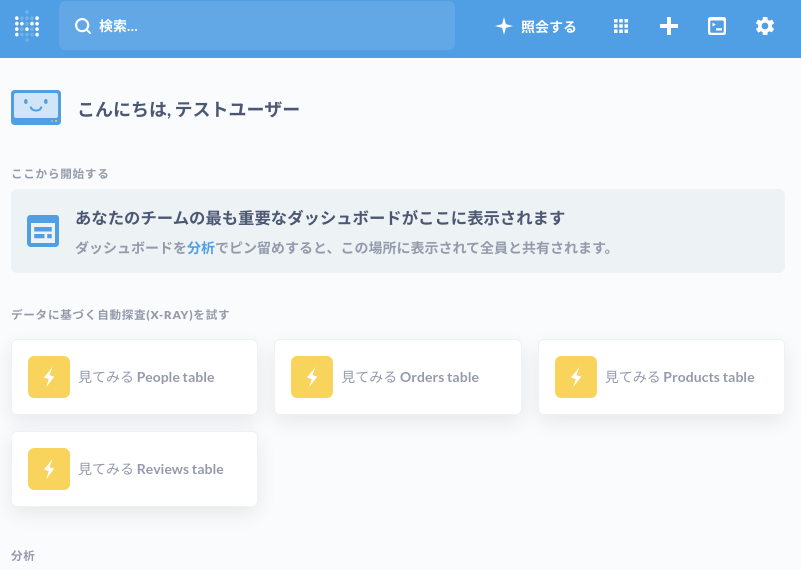Image resolution: width=801 pixels, height=570 pixels.
Task: Click the smiling robot greeting icon
Action: tap(36, 107)
